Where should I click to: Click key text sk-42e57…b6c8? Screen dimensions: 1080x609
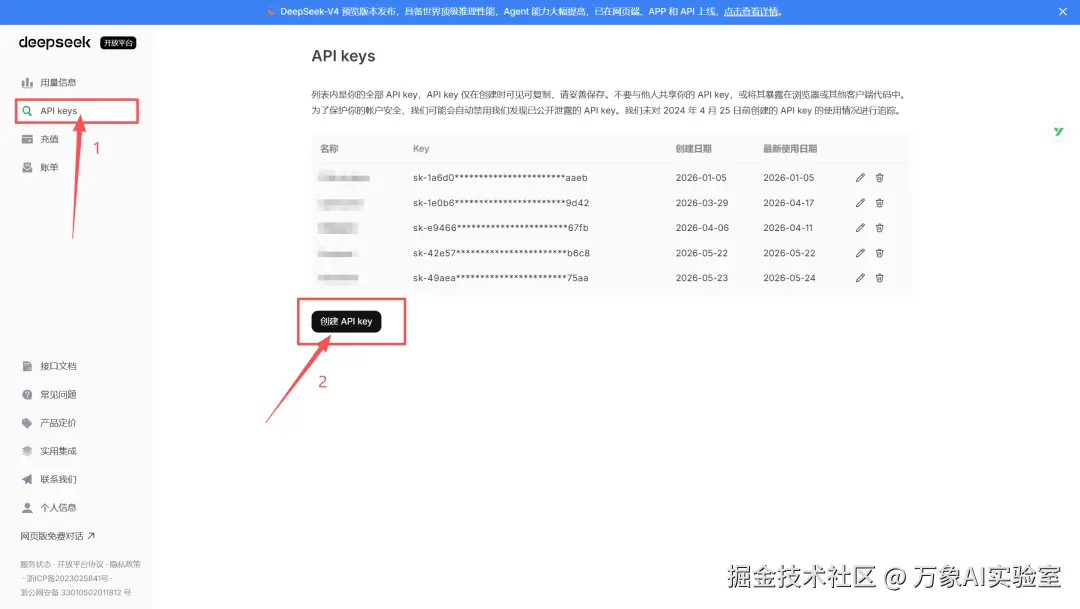[x=501, y=254]
